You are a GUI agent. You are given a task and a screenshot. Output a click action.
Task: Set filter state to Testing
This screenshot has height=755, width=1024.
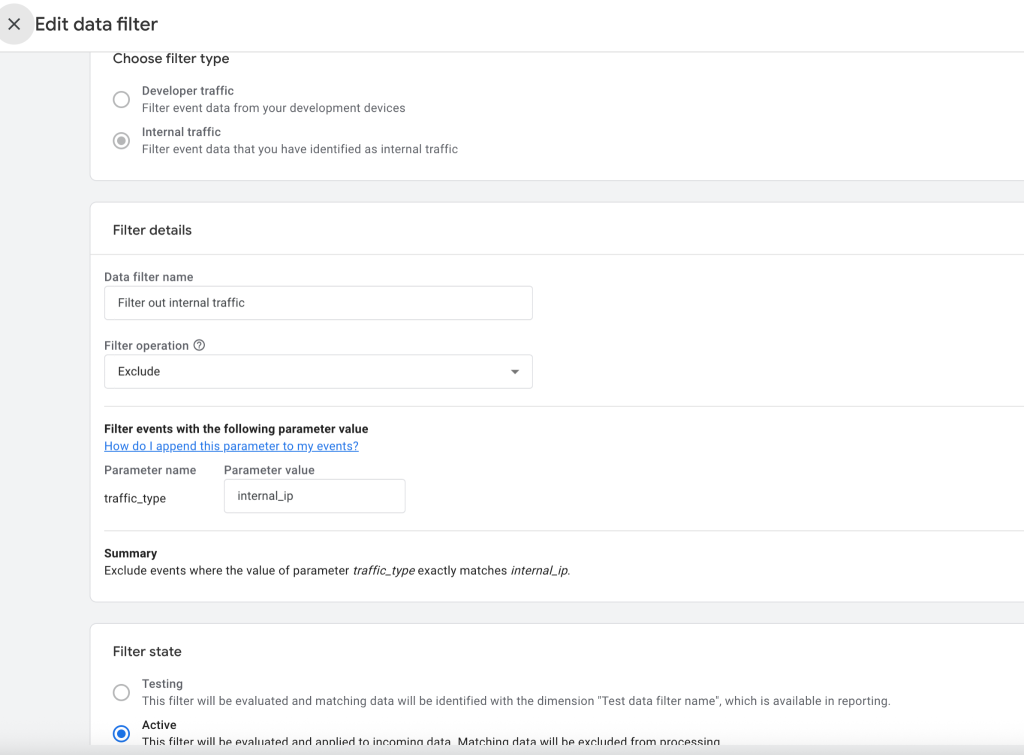(121, 692)
